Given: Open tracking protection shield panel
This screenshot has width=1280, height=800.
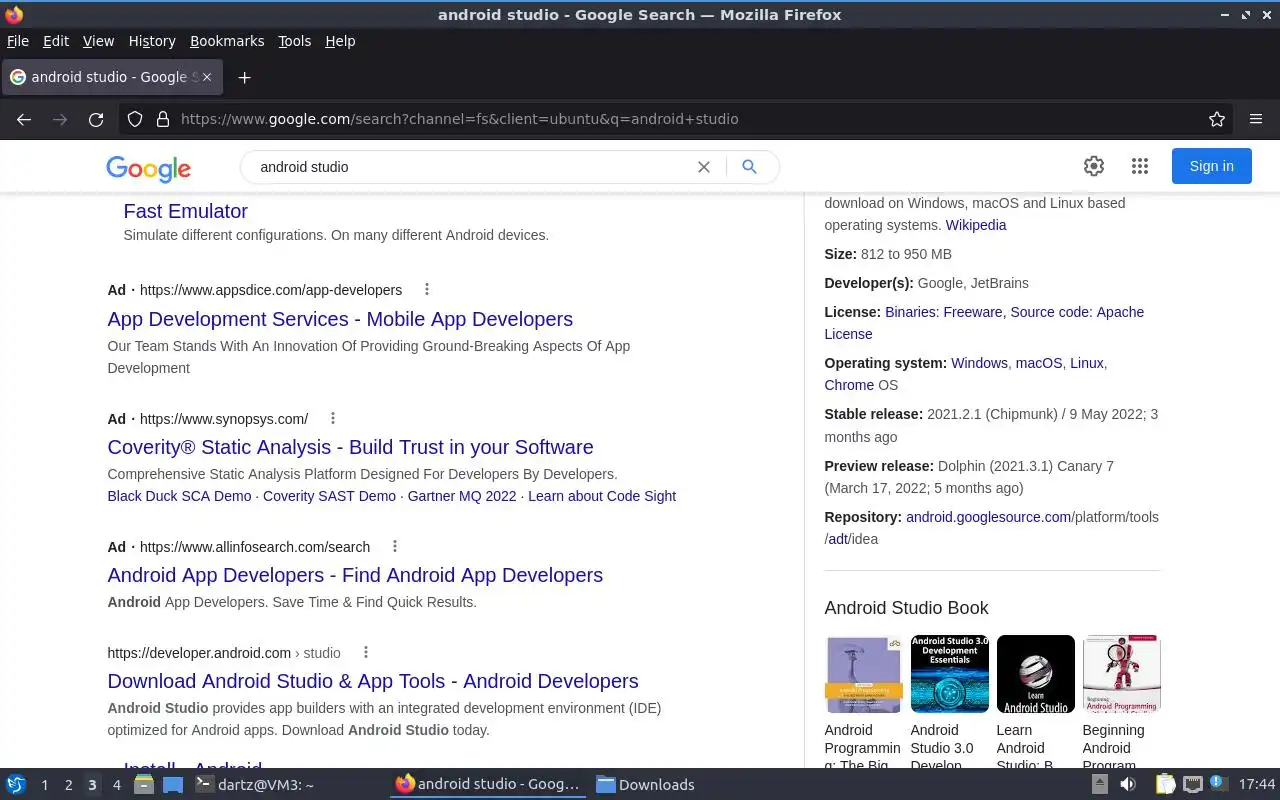Looking at the screenshot, I should (x=135, y=119).
